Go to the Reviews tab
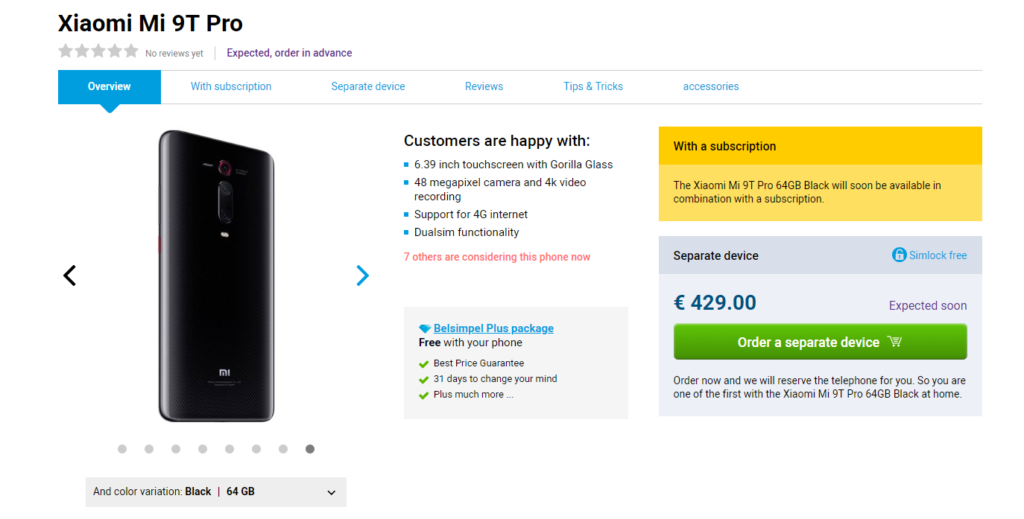This screenshot has width=1024, height=519. point(484,87)
